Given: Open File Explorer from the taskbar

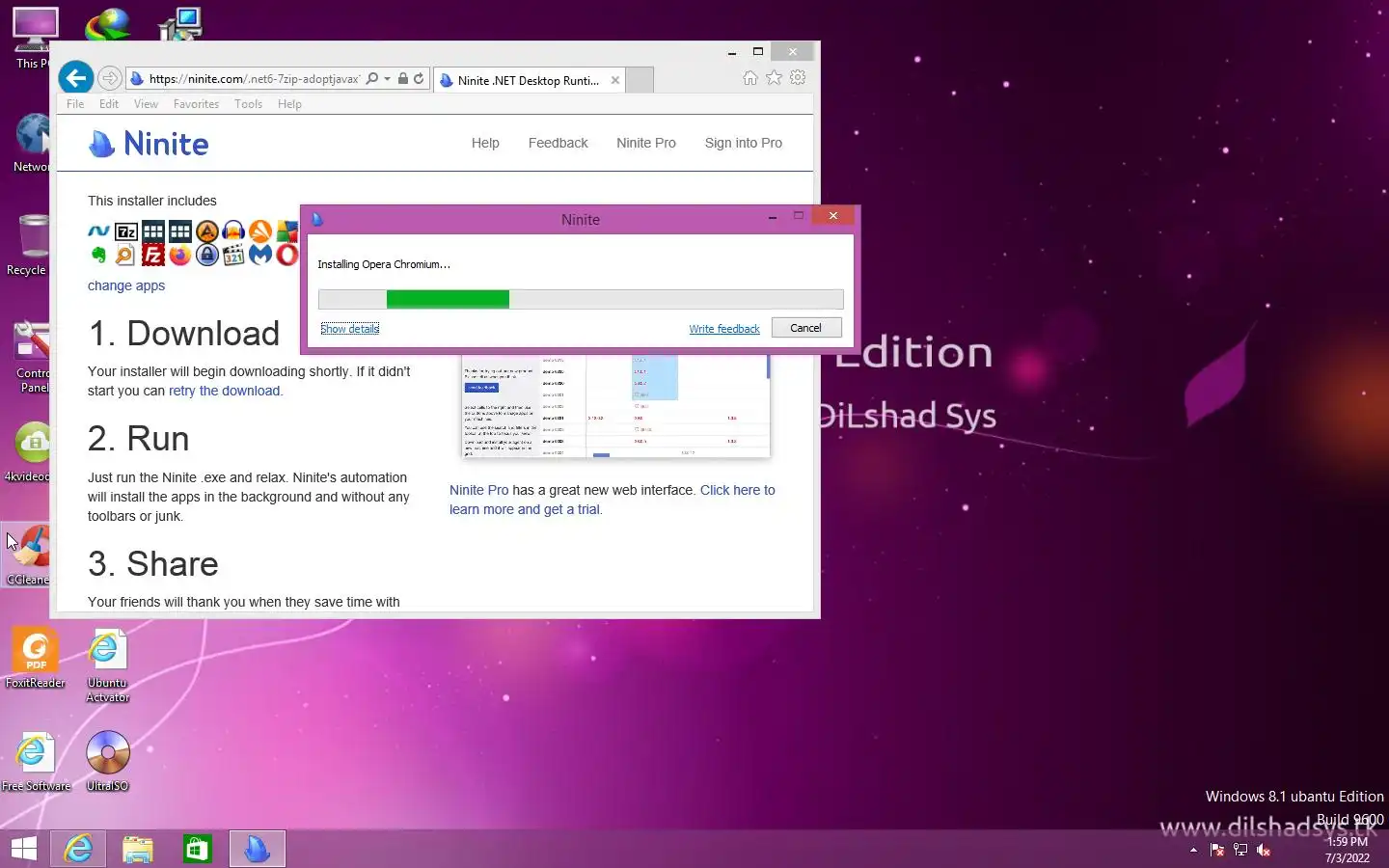Looking at the screenshot, I should 138,849.
